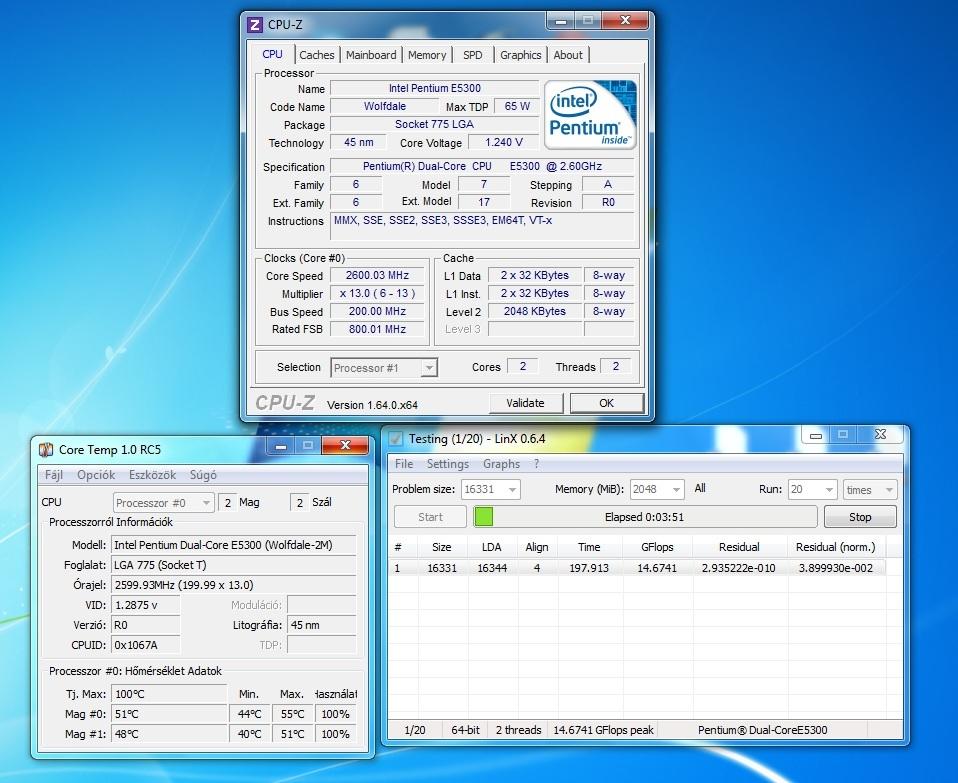Screen dimensions: 958x783
Task: Click the OK button in CPU-Z
Action: (607, 403)
